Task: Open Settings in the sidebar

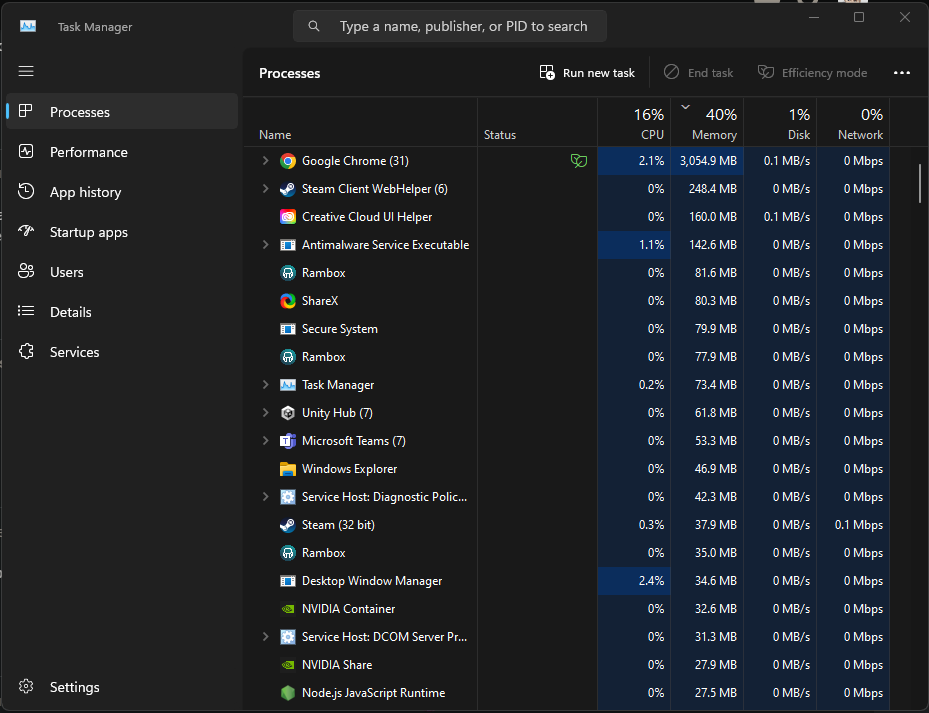Action: [x=74, y=687]
